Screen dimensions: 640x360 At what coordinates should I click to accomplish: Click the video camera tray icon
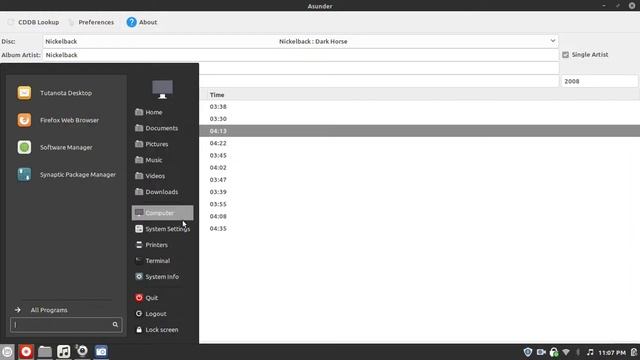point(541,352)
